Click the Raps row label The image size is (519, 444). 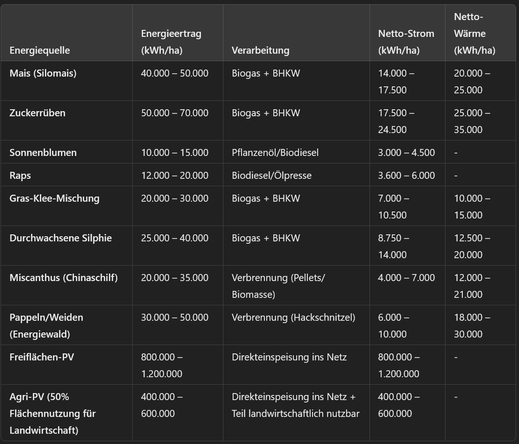[x=20, y=176]
